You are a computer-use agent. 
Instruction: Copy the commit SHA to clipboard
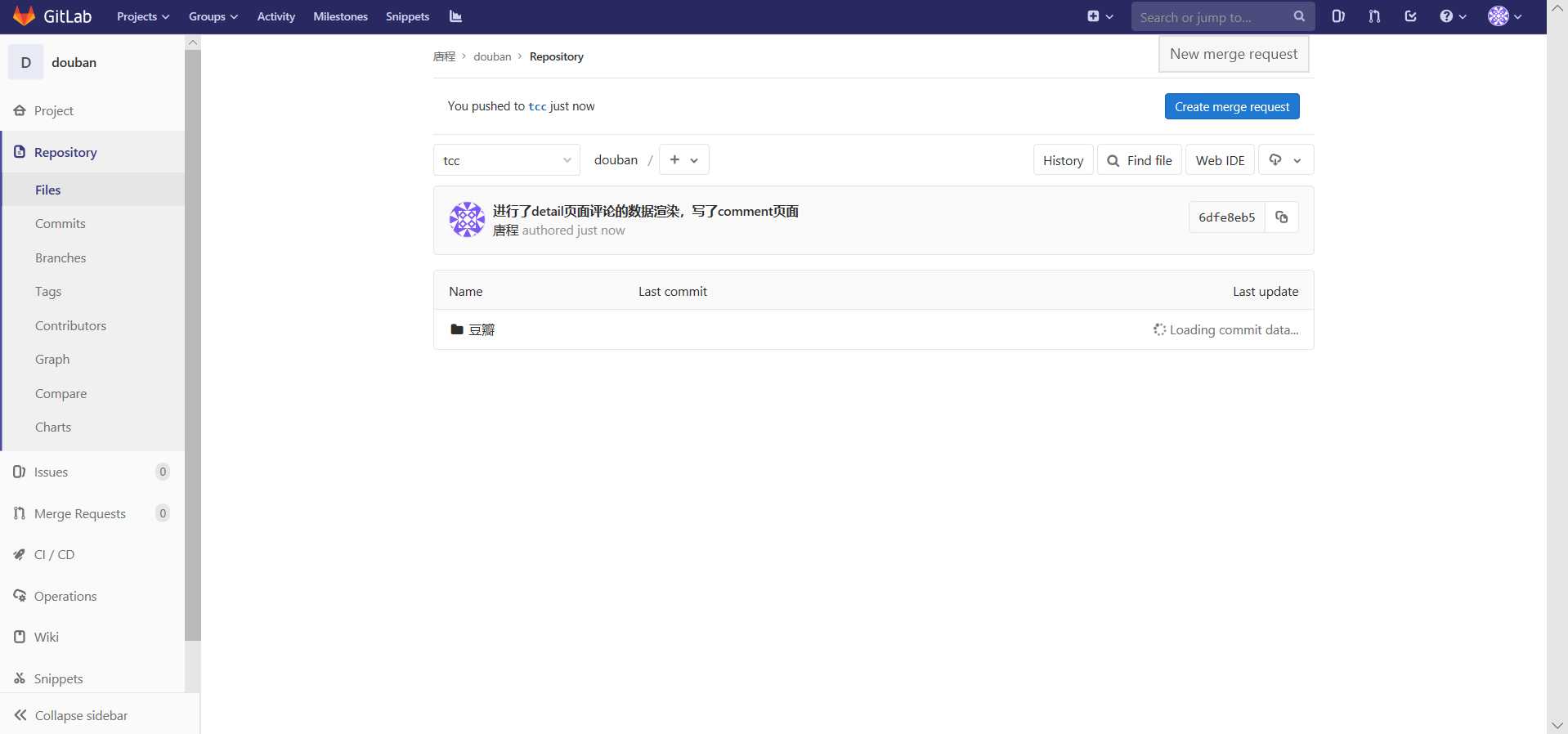[x=1282, y=217]
